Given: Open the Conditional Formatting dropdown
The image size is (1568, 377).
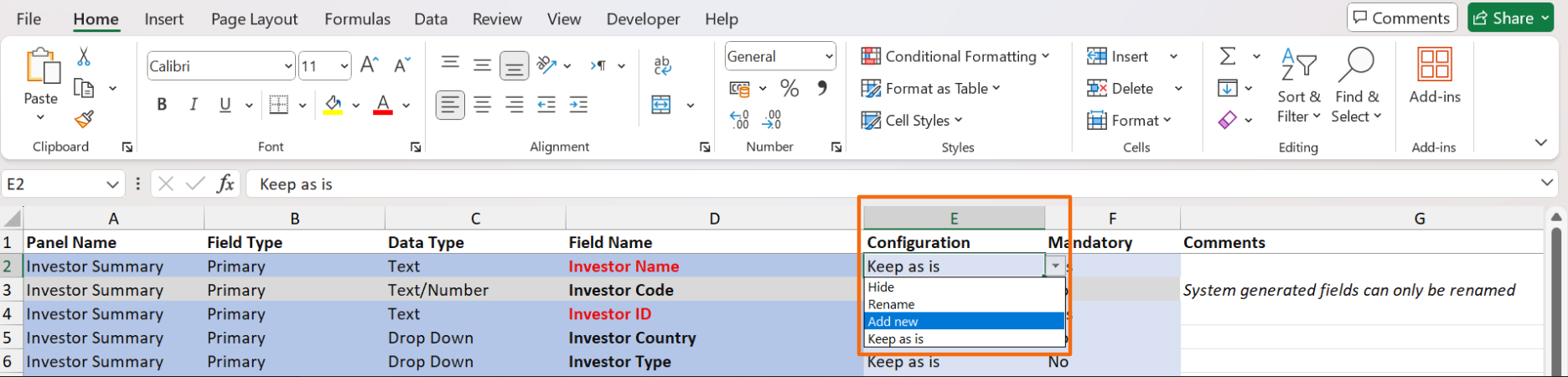Looking at the screenshot, I should 955,56.
